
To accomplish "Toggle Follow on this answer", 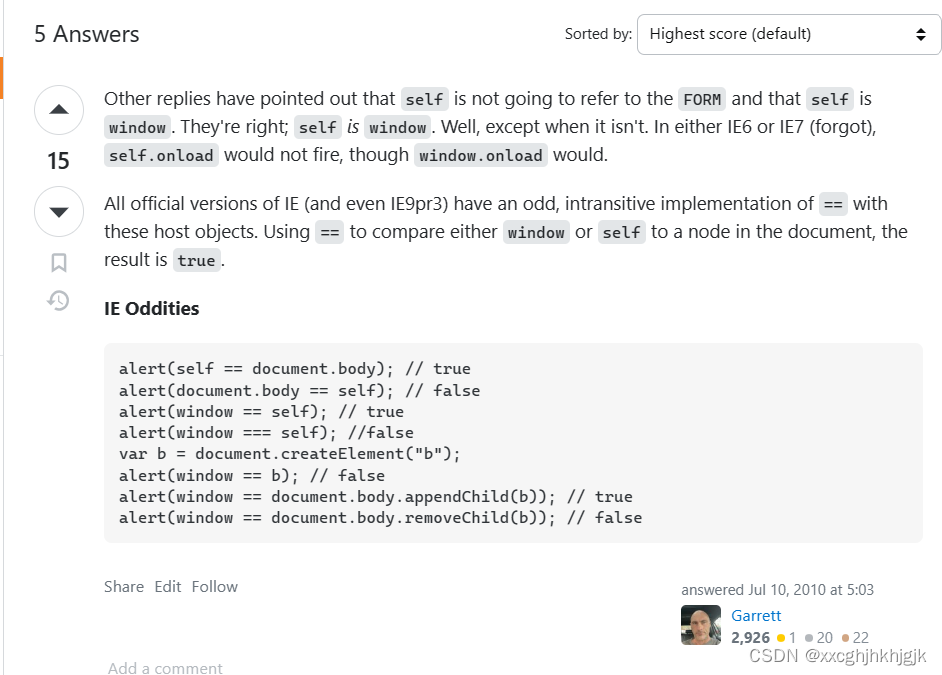I will point(214,586).
